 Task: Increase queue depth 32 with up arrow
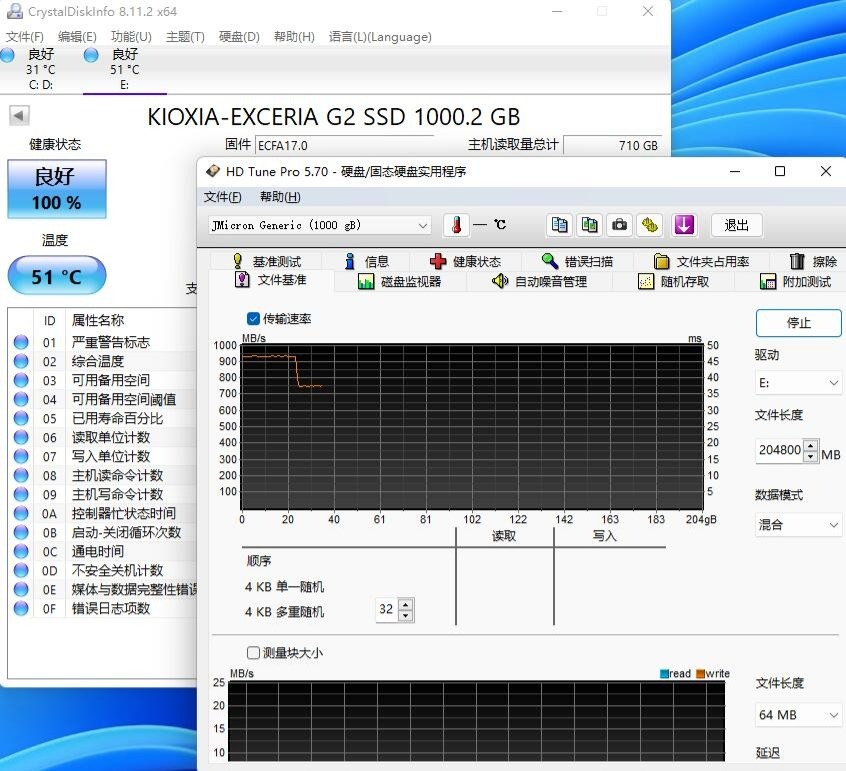click(x=406, y=604)
